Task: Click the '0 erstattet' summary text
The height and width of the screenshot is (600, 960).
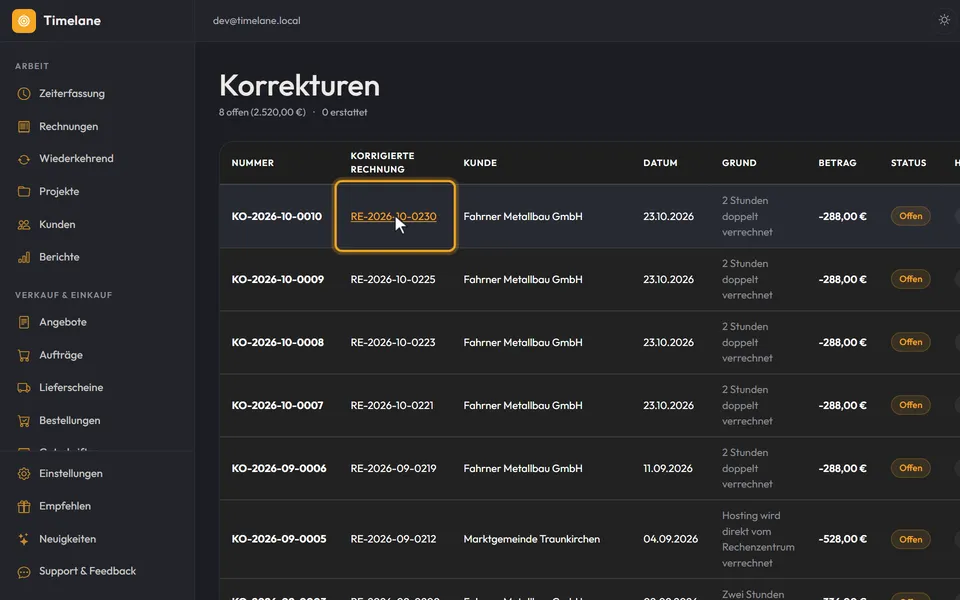Action: pyautogui.click(x=345, y=112)
